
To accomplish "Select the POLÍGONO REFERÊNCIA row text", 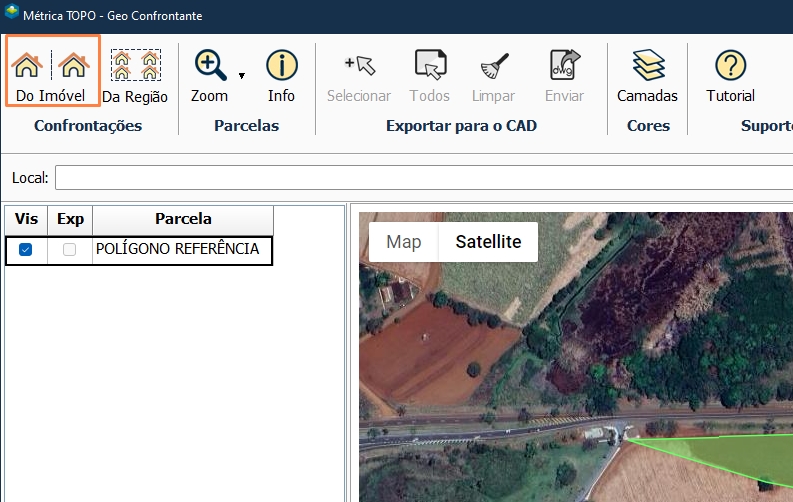I will click(178, 249).
